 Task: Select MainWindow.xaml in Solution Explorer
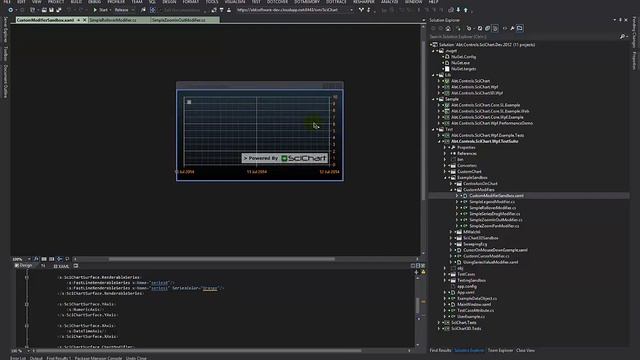[474, 304]
